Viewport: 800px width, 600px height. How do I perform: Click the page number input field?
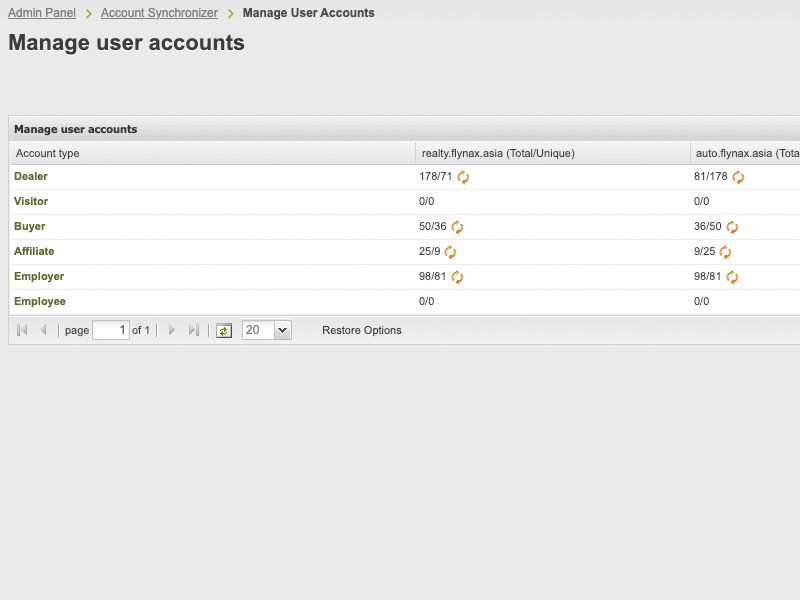click(110, 330)
